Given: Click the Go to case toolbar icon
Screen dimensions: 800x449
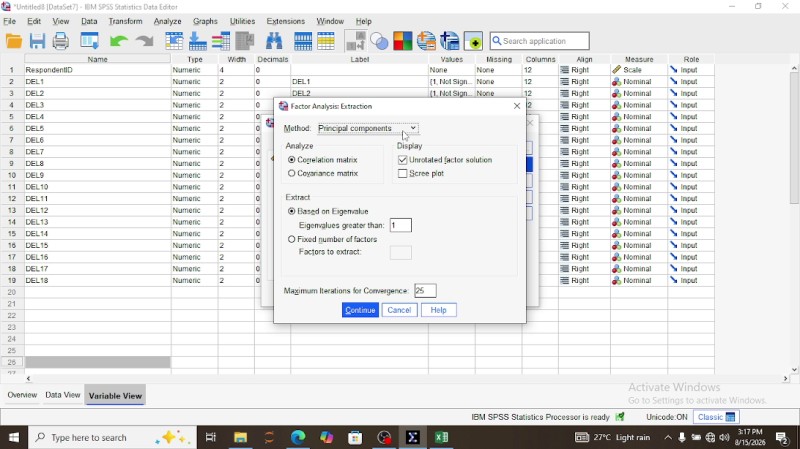Looking at the screenshot, I should [174, 41].
